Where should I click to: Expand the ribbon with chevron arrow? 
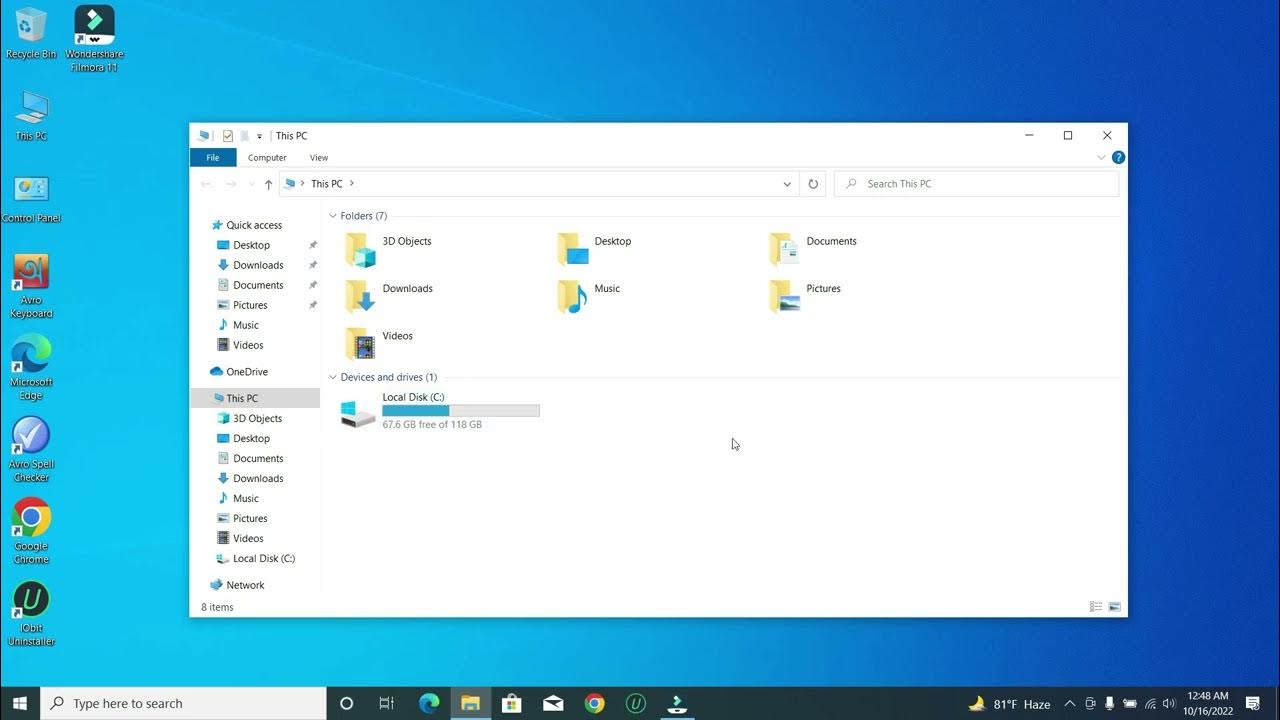click(x=1101, y=157)
